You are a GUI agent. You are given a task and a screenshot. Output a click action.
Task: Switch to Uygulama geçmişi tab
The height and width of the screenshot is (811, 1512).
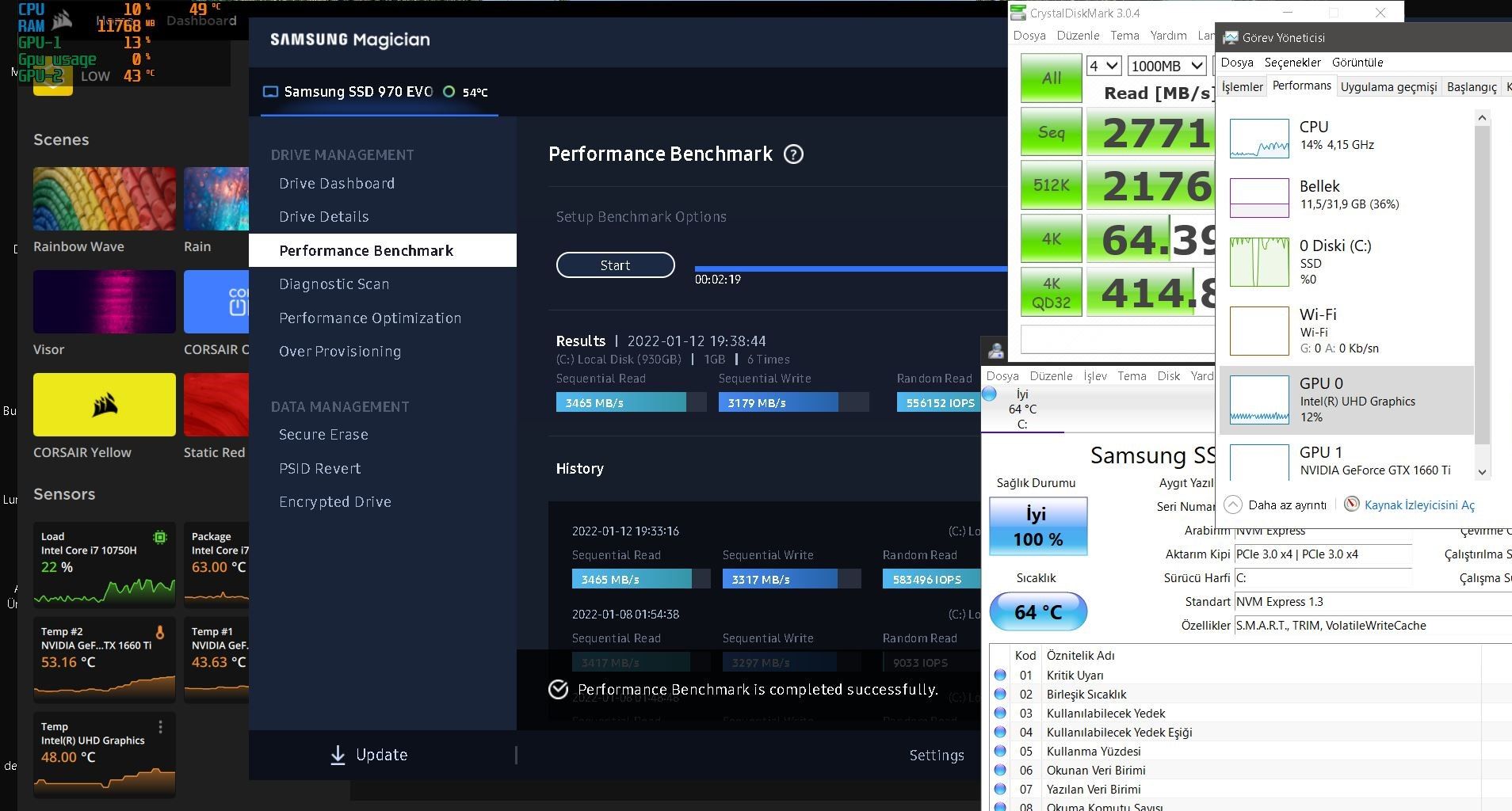(x=1388, y=87)
